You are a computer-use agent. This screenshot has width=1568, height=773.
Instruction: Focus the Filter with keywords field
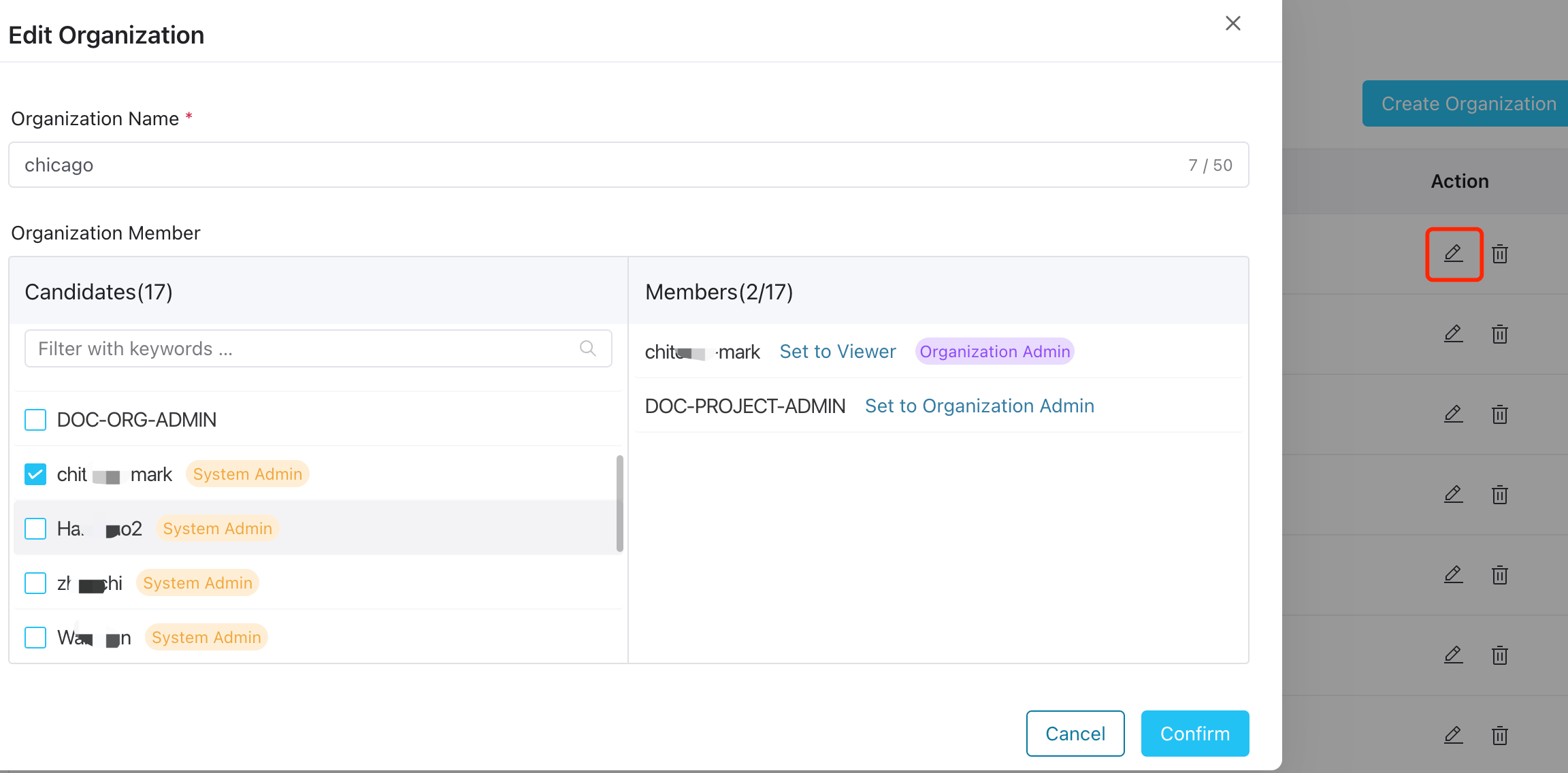coord(299,349)
